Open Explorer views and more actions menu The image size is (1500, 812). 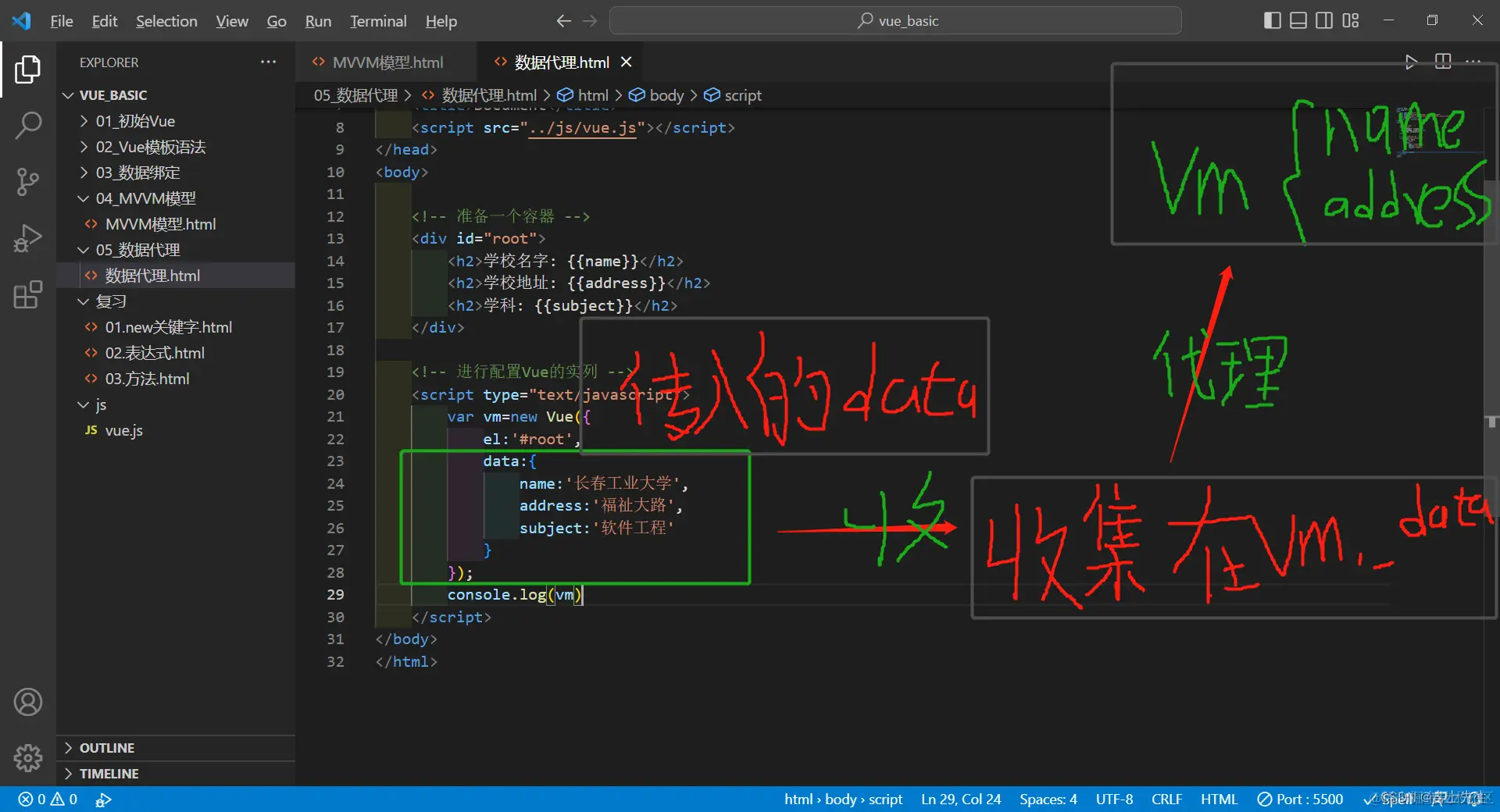coord(269,62)
